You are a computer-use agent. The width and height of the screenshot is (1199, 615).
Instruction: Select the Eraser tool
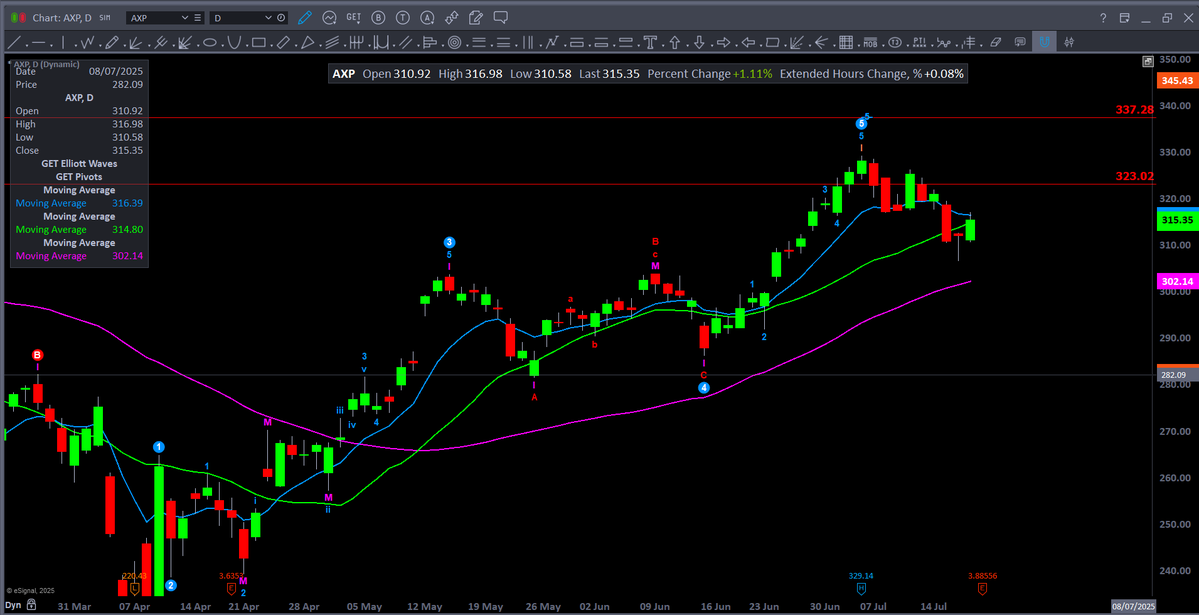point(995,43)
